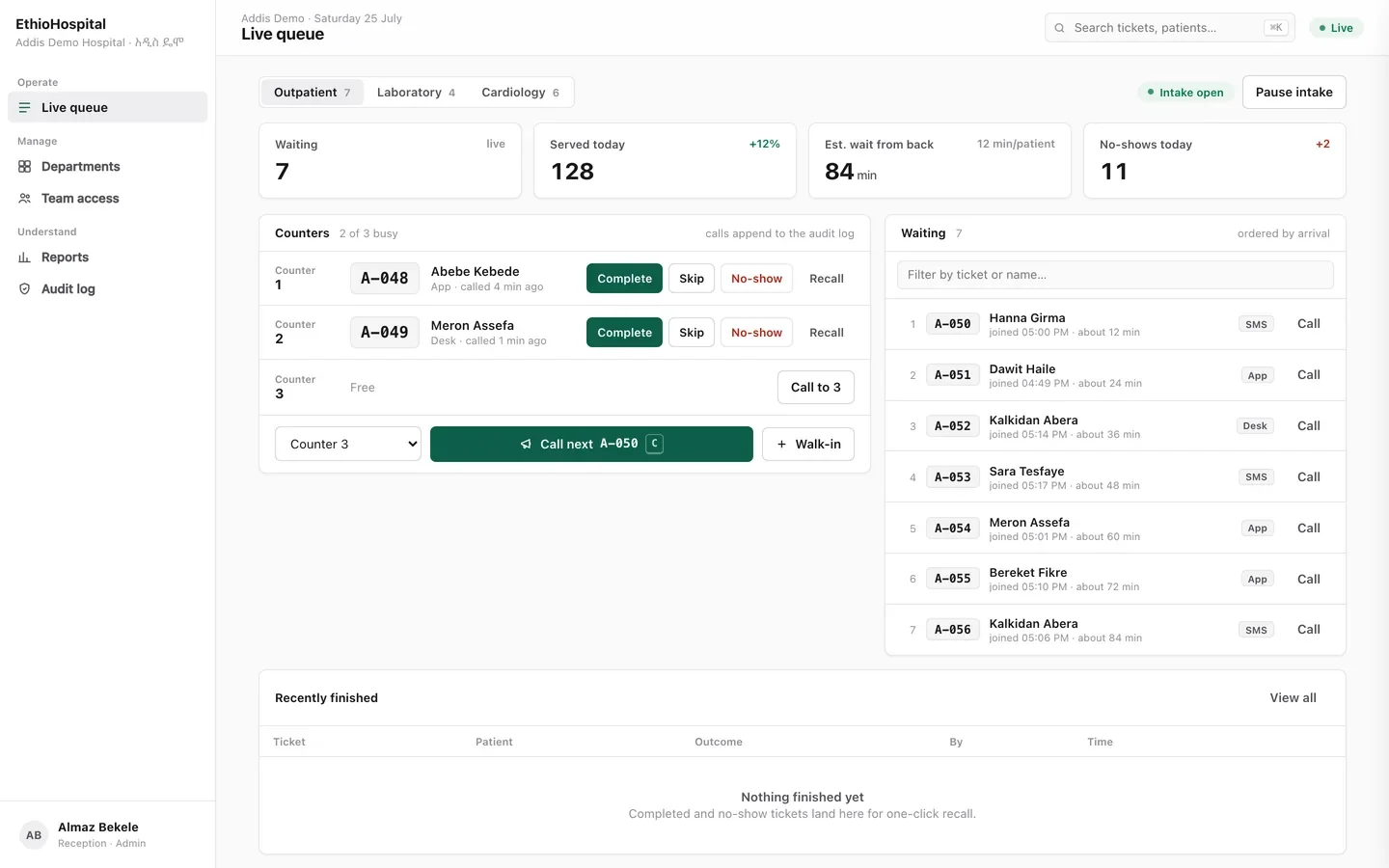Click the plus icon on Walk-in
This screenshot has width=1389, height=868.
point(781,445)
